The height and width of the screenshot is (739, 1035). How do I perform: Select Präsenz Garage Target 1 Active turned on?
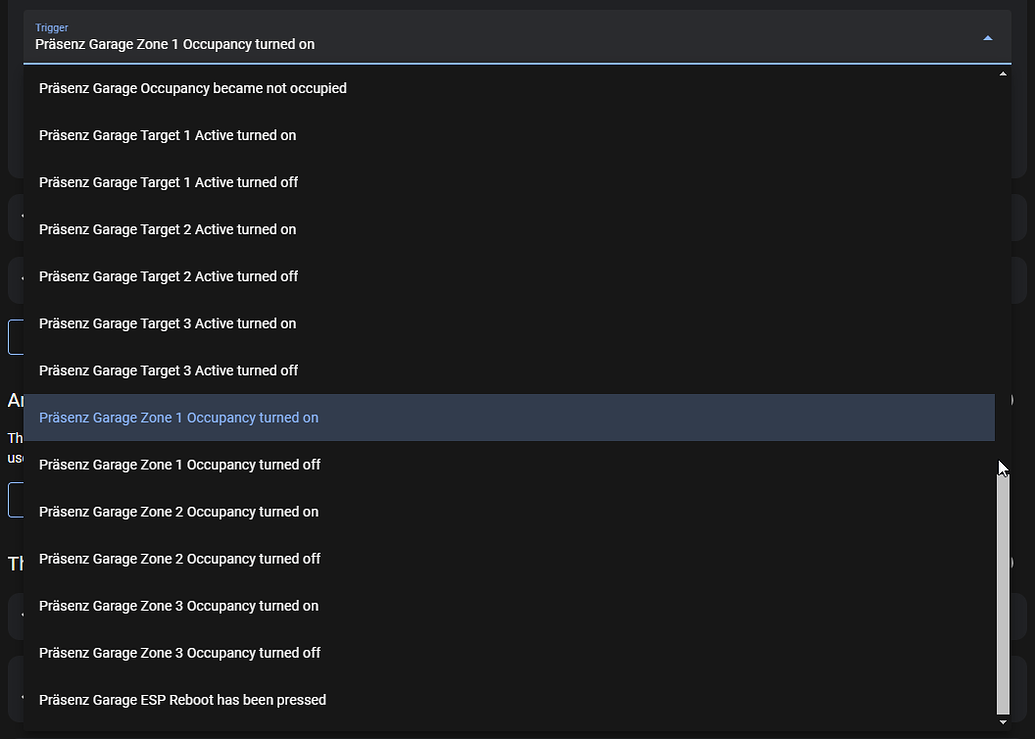pos(167,135)
